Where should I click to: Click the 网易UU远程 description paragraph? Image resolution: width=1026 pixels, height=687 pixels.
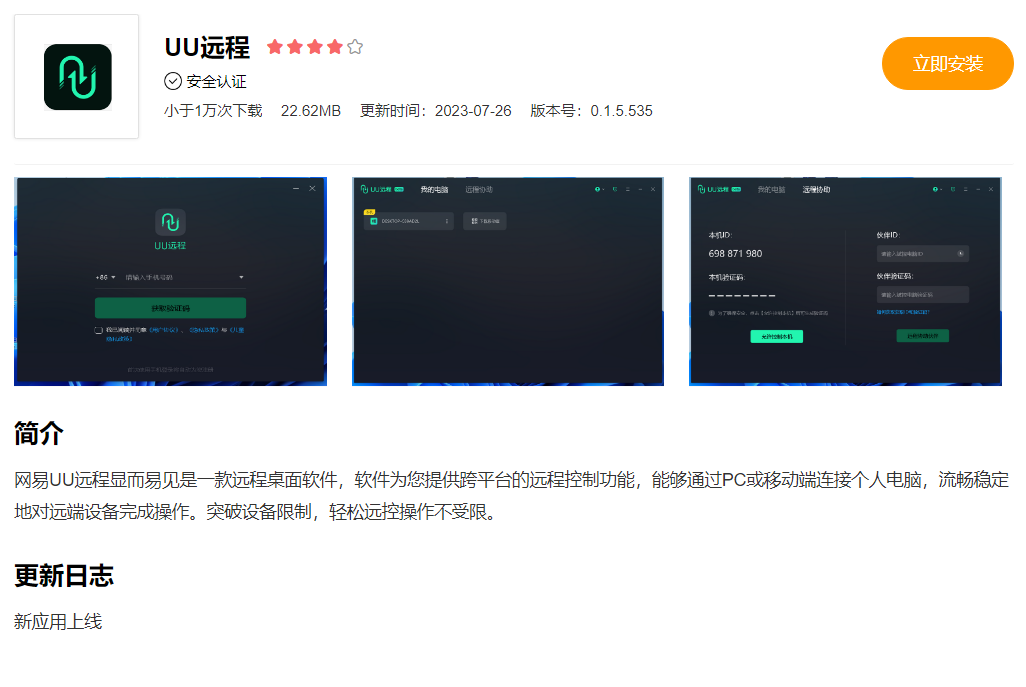click(x=512, y=496)
